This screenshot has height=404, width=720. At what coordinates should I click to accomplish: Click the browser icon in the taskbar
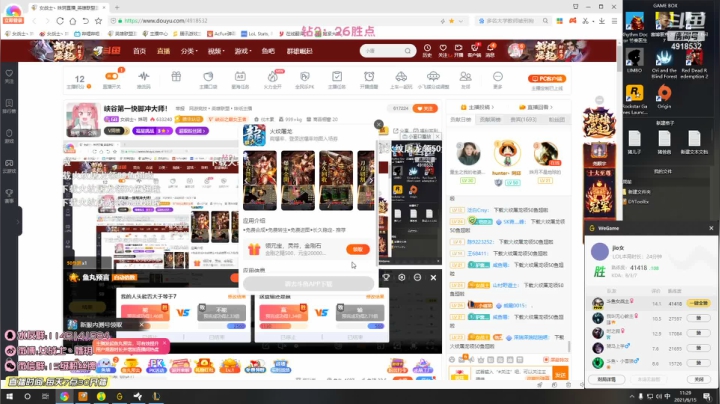coord(64,396)
